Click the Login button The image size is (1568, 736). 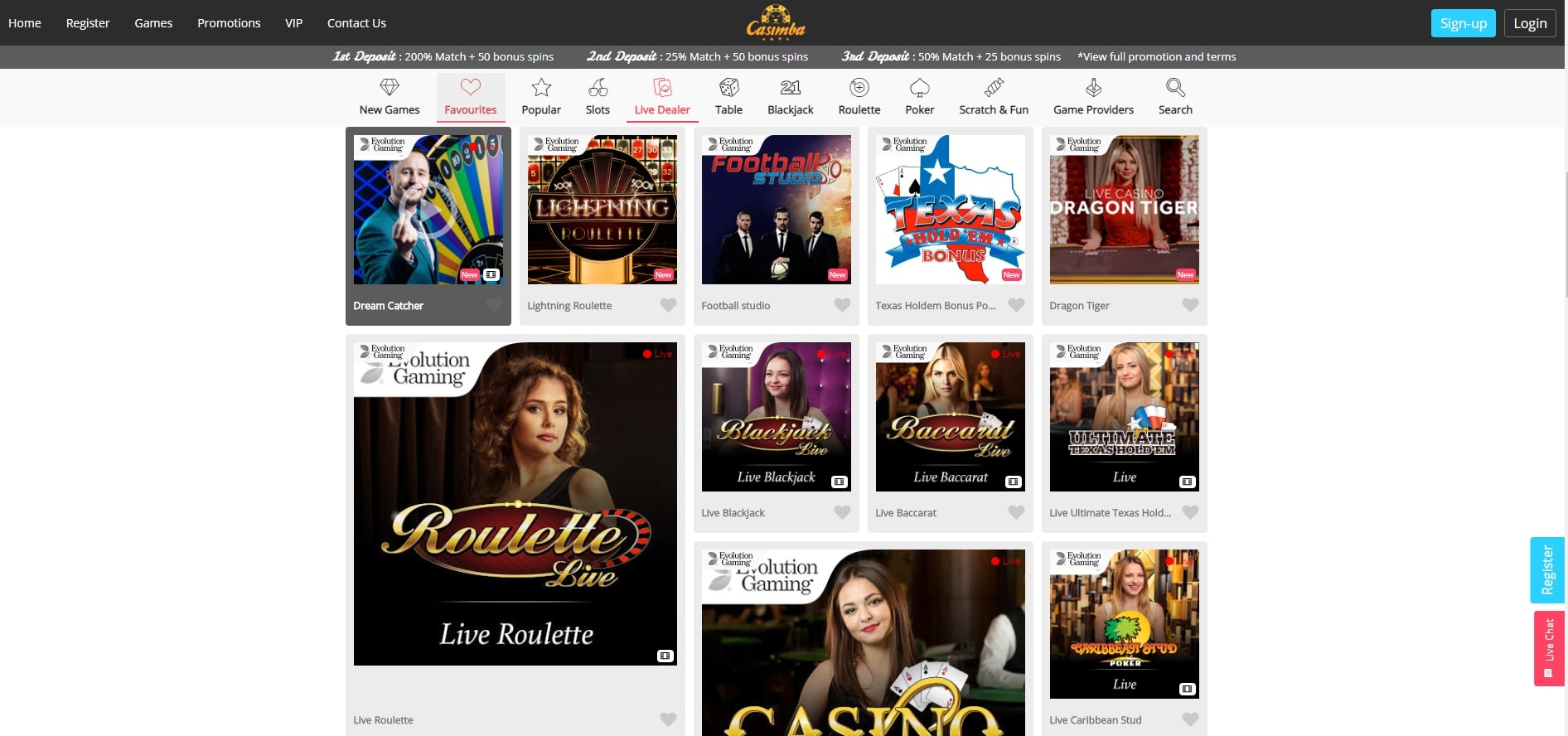[x=1530, y=23]
